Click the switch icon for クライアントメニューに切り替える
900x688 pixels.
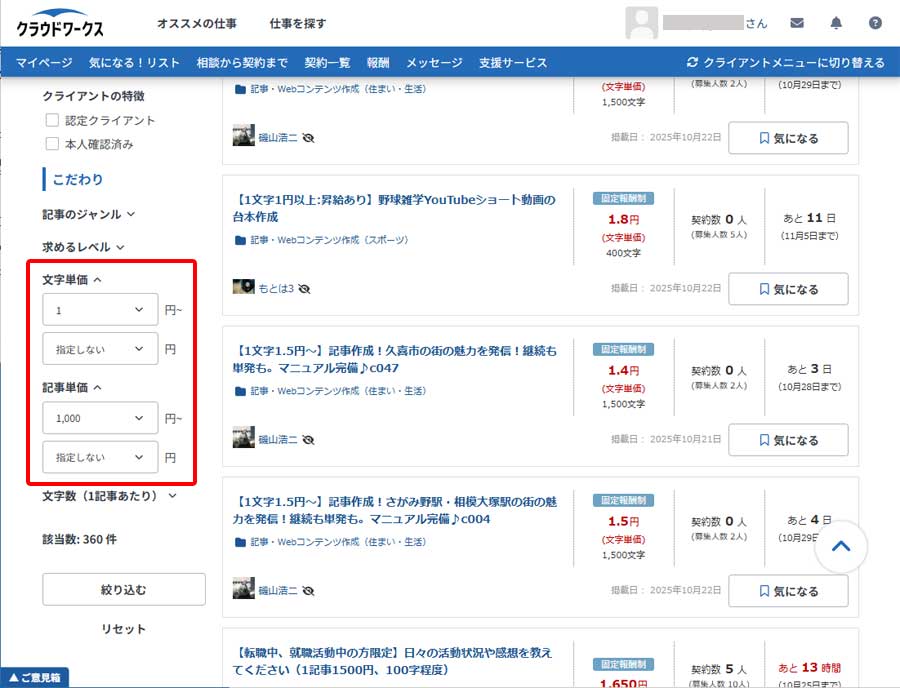[692, 62]
